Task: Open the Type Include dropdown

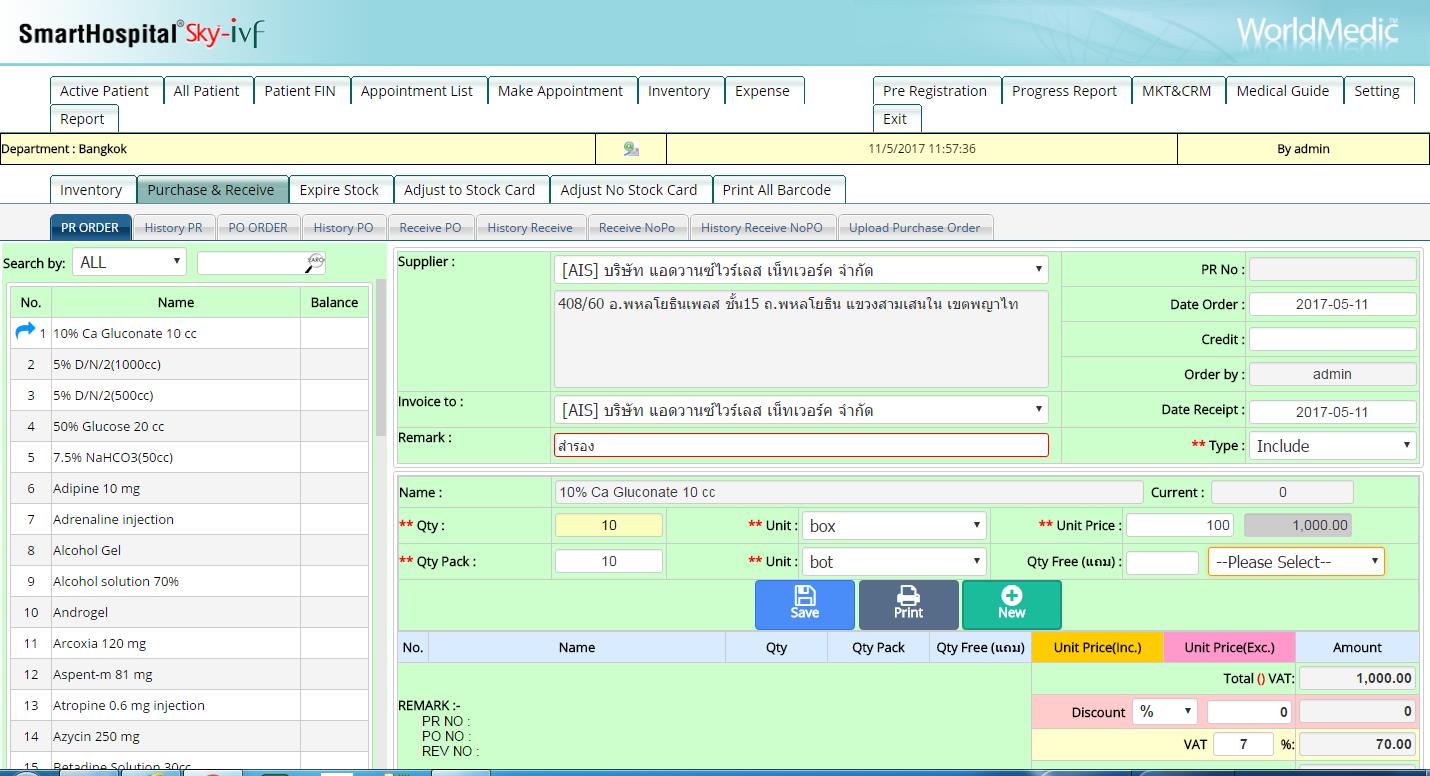Action: pos(1332,446)
